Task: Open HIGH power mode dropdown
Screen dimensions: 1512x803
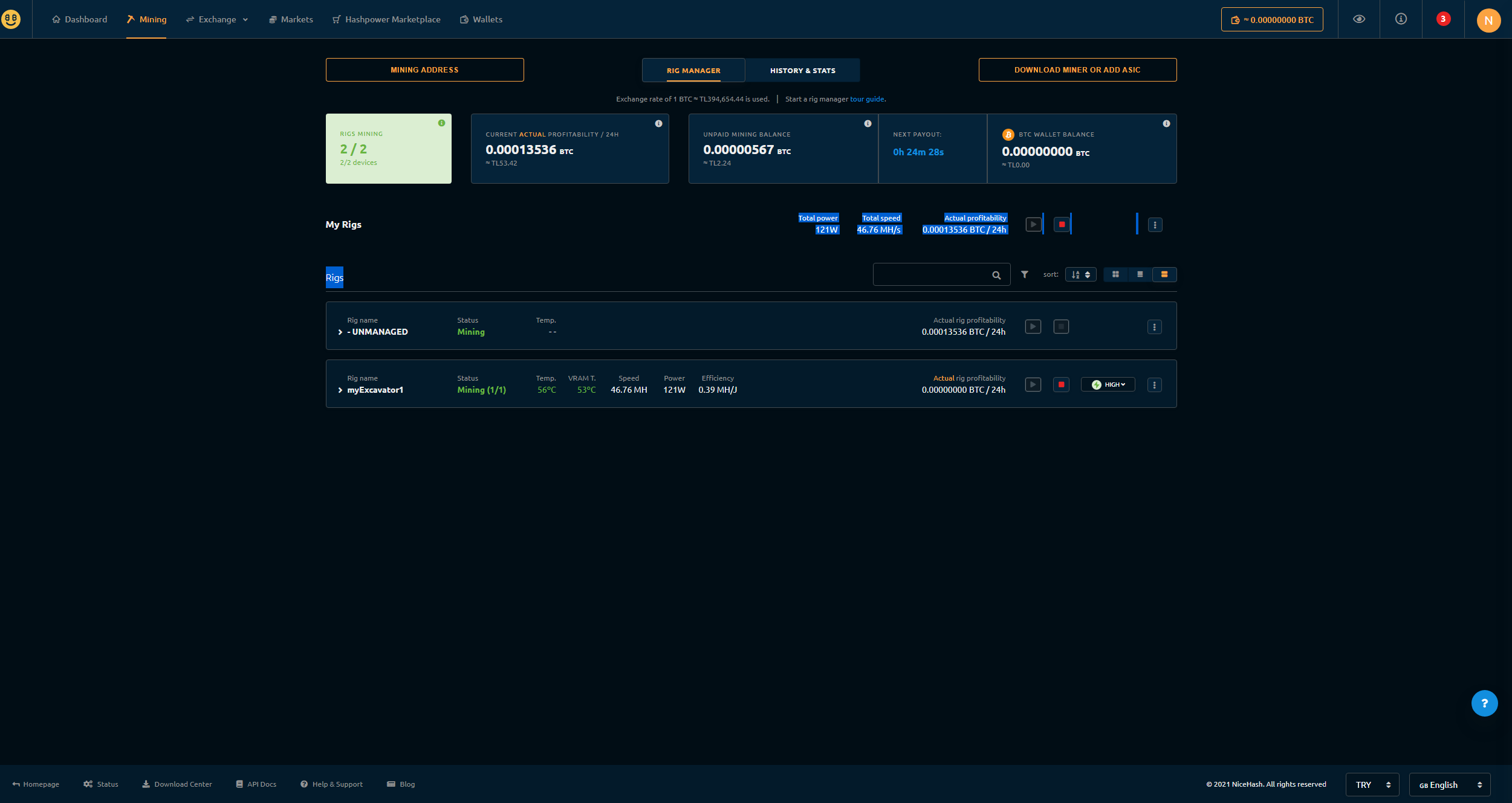Action: click(1108, 384)
